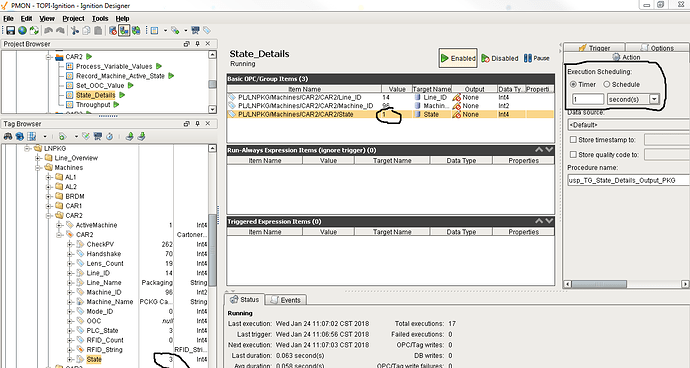Screen dimensions: 690x368
Task: Click the grid view icon in Tag Browser
Action: 32,136
